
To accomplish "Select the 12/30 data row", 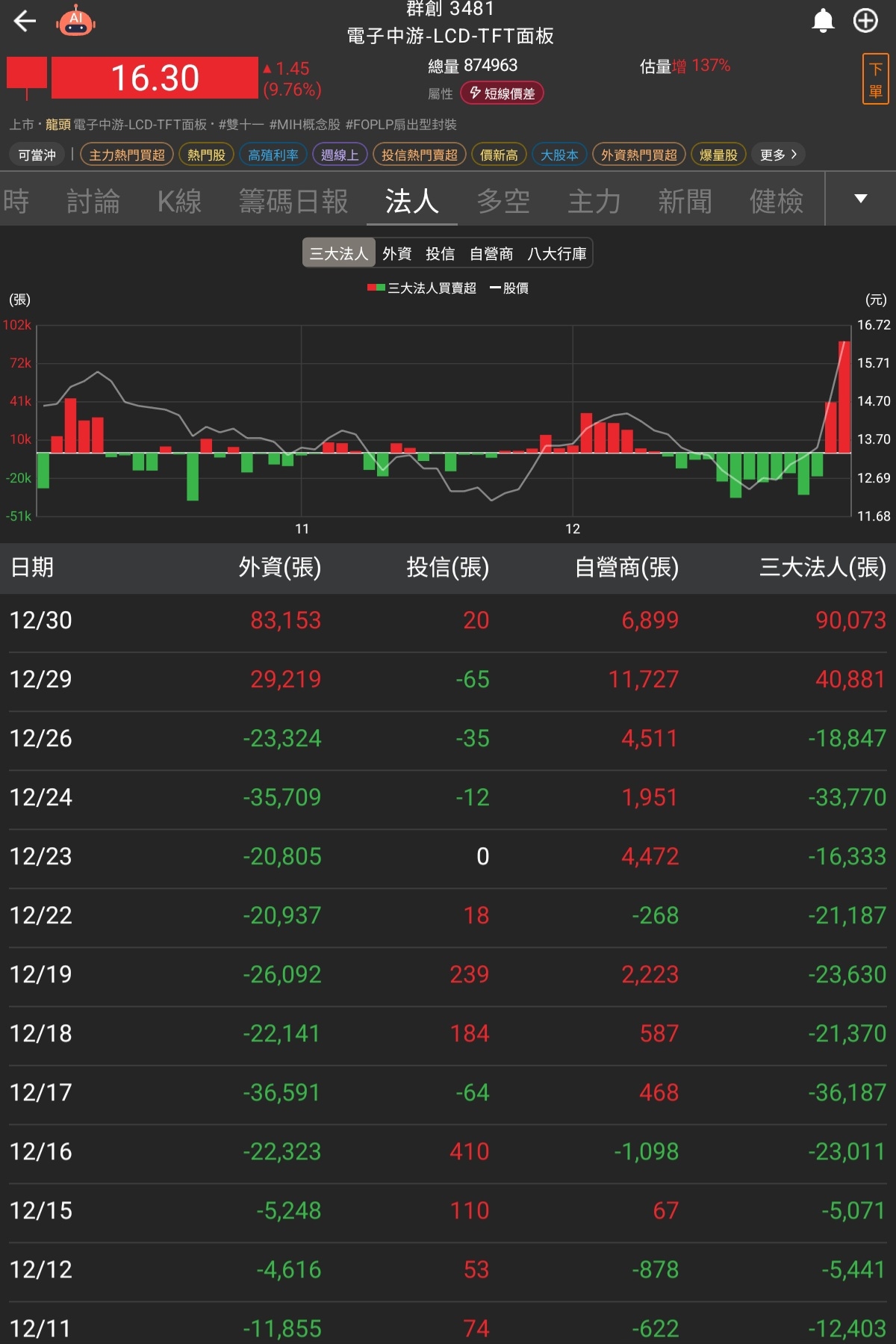I will [448, 621].
